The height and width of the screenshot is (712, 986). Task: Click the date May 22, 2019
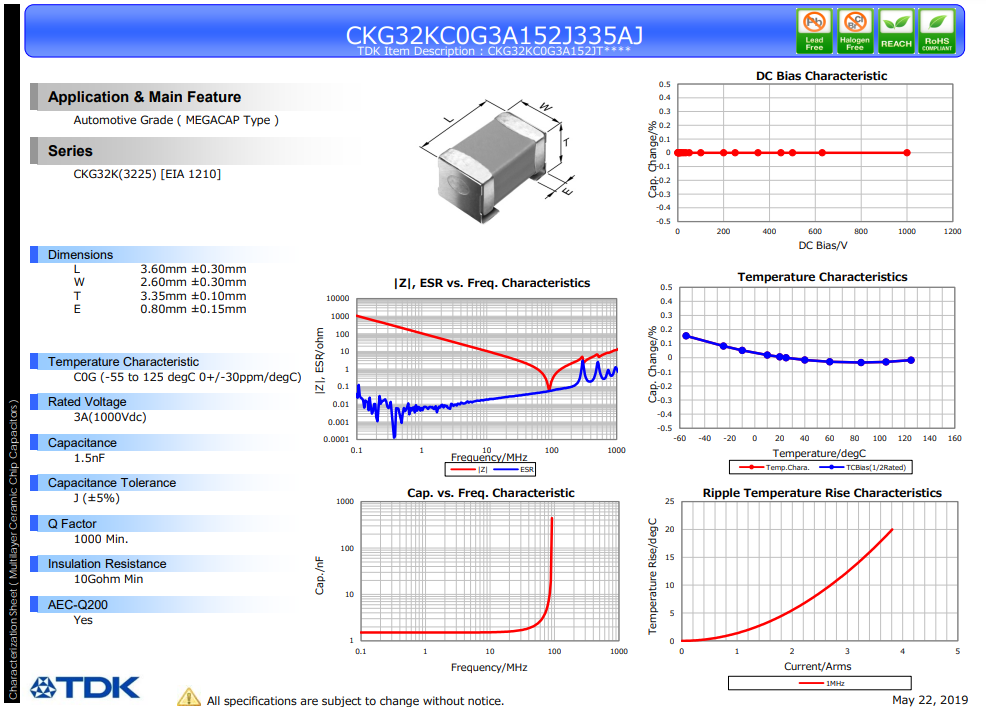[930, 700]
